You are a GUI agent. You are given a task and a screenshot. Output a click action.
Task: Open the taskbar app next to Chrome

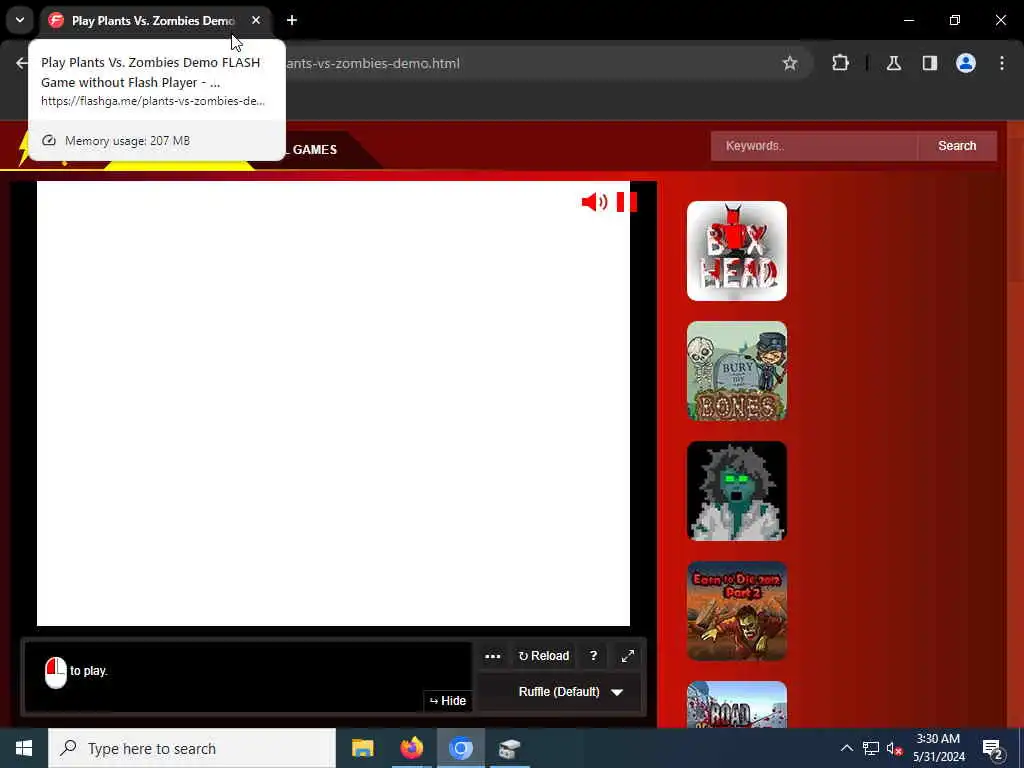click(x=509, y=748)
